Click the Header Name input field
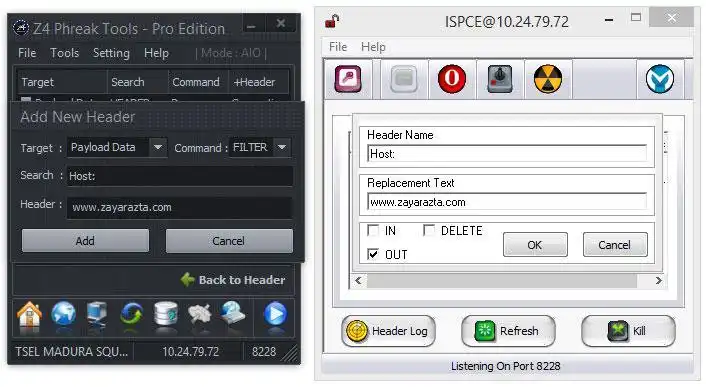 [x=507, y=154]
